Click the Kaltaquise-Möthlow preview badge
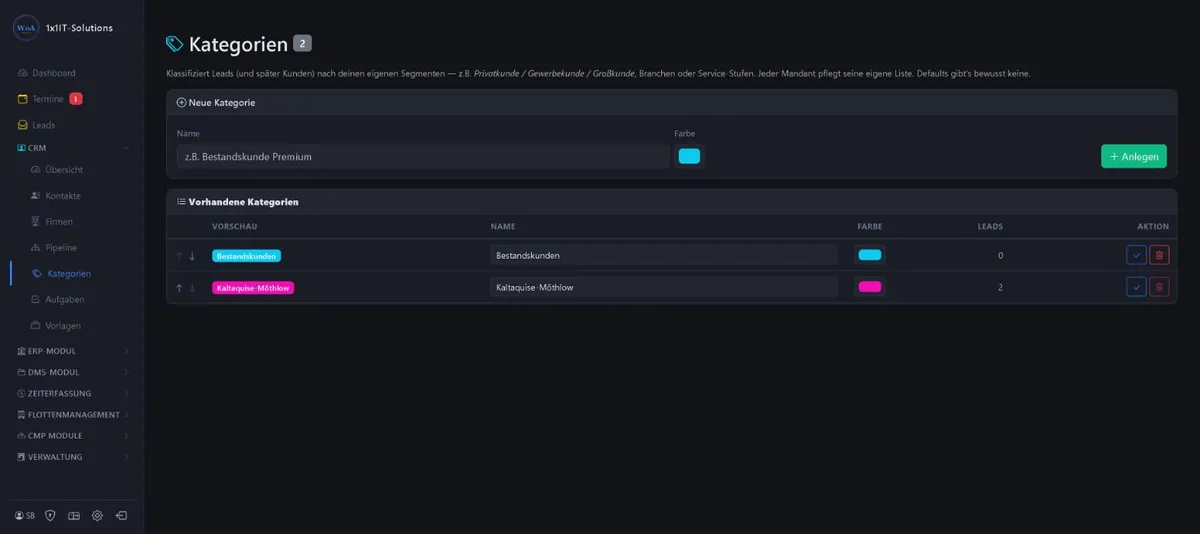The height and width of the screenshot is (534, 1200). (x=253, y=288)
